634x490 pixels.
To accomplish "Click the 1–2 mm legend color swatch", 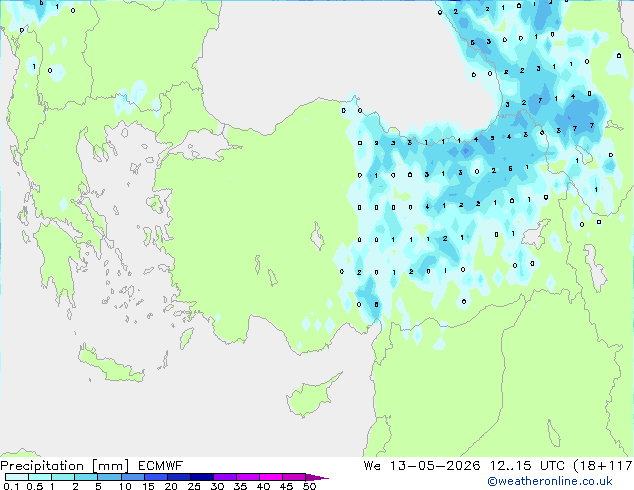I will pos(63,477).
